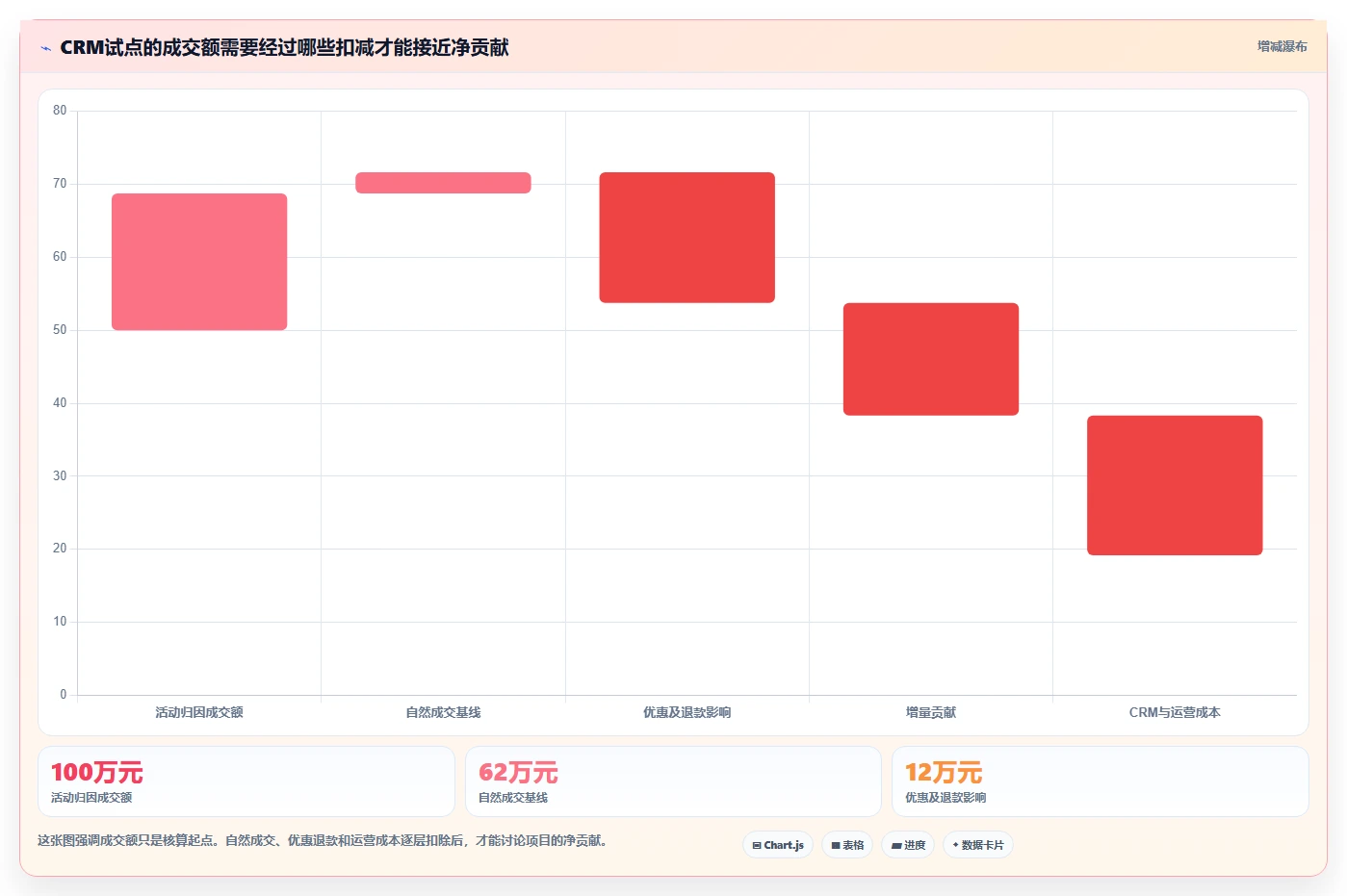Image resolution: width=1347 pixels, height=896 pixels.
Task: Click the 表格 tag chip
Action: tap(847, 845)
